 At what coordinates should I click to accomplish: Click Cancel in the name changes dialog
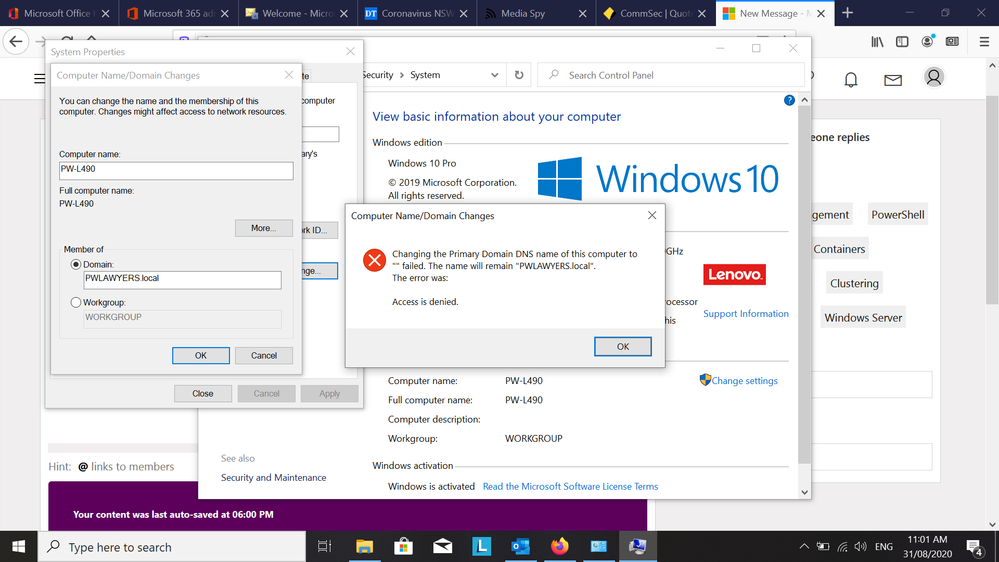264,356
